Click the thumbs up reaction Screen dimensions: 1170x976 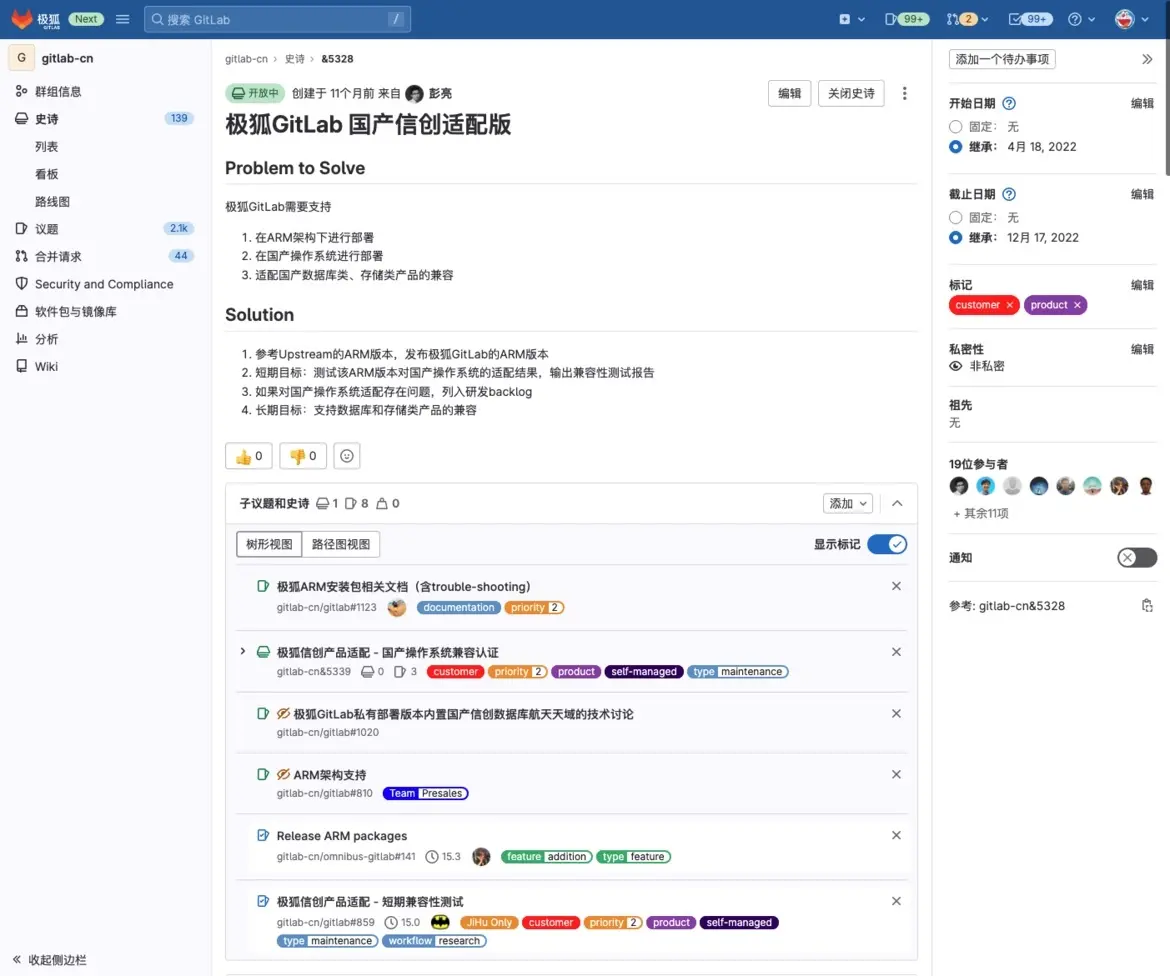pos(248,456)
